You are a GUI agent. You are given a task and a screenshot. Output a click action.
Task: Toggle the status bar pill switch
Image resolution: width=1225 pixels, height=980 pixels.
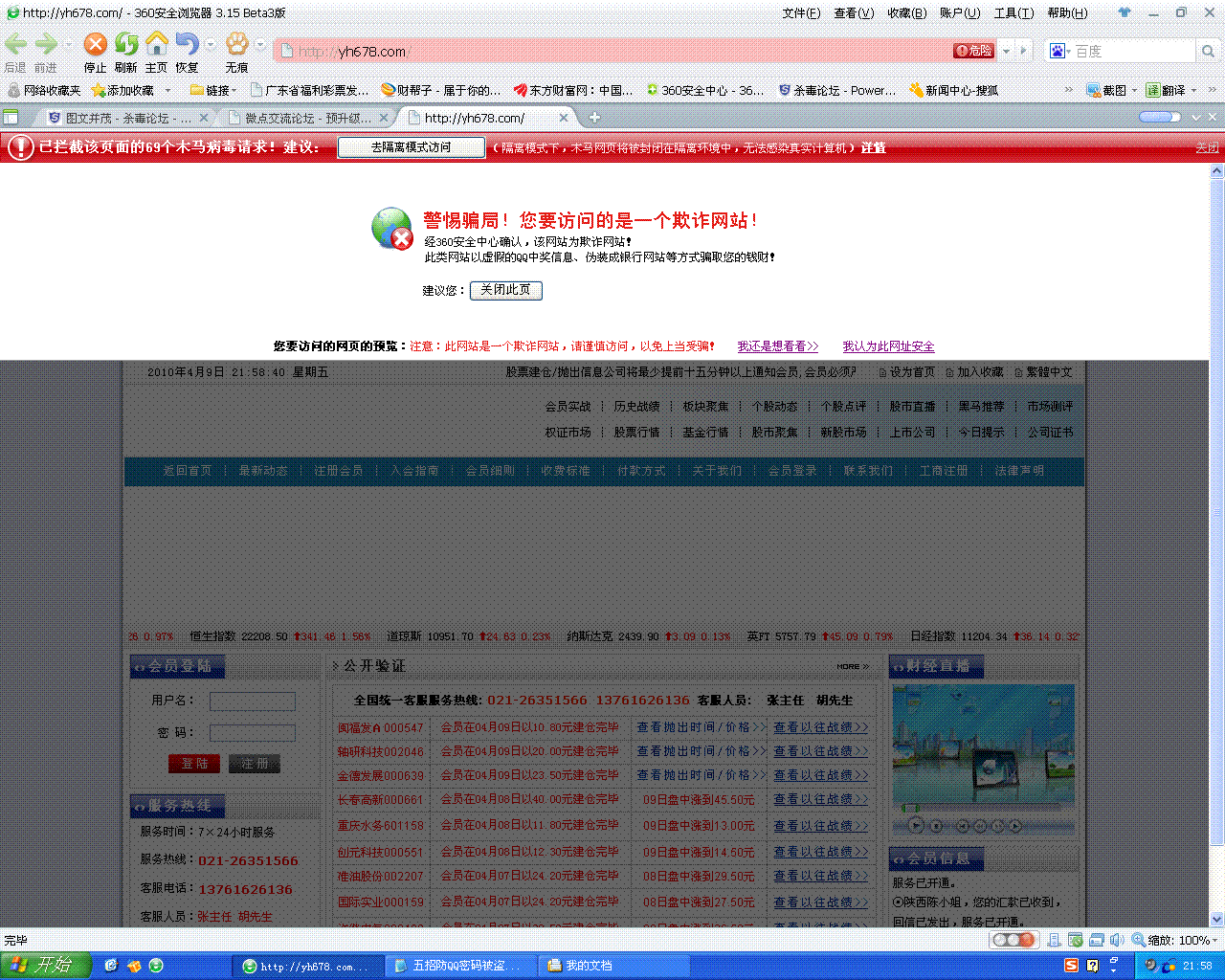1013,940
